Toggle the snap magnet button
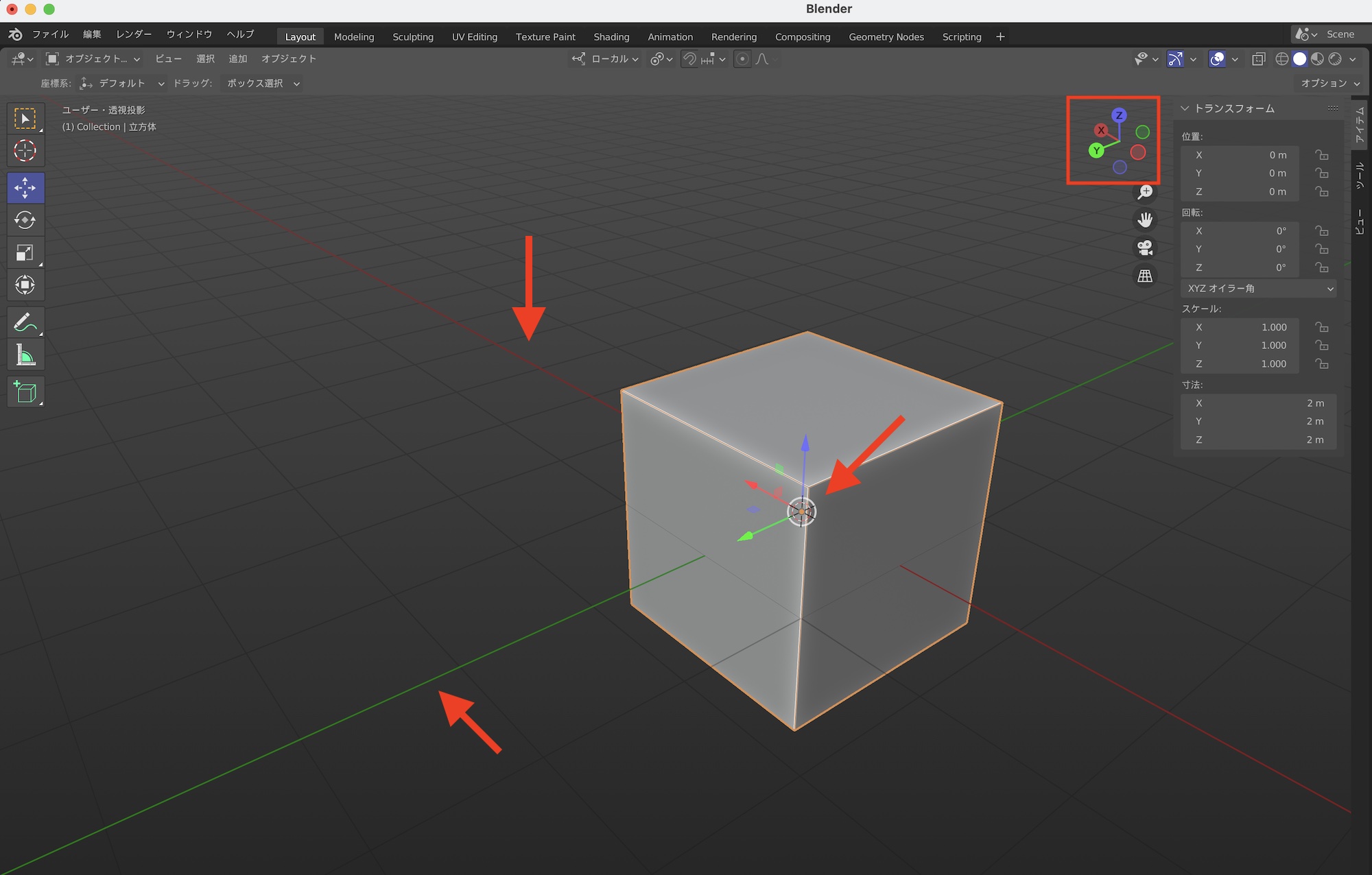The image size is (1372, 875). (x=690, y=59)
